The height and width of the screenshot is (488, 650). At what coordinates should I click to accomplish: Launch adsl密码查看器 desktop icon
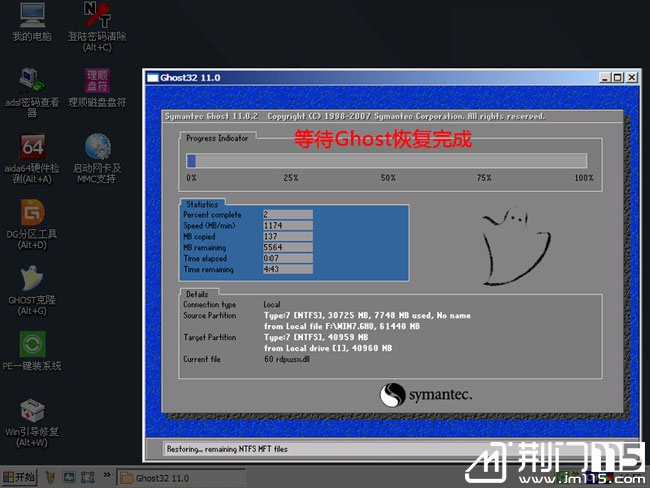tap(32, 92)
